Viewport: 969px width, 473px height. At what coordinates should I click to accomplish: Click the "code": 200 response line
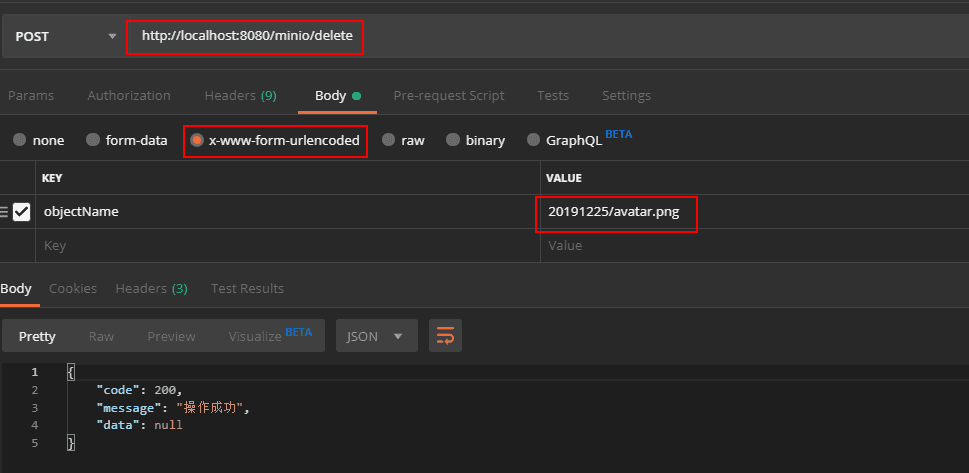click(x=140, y=390)
